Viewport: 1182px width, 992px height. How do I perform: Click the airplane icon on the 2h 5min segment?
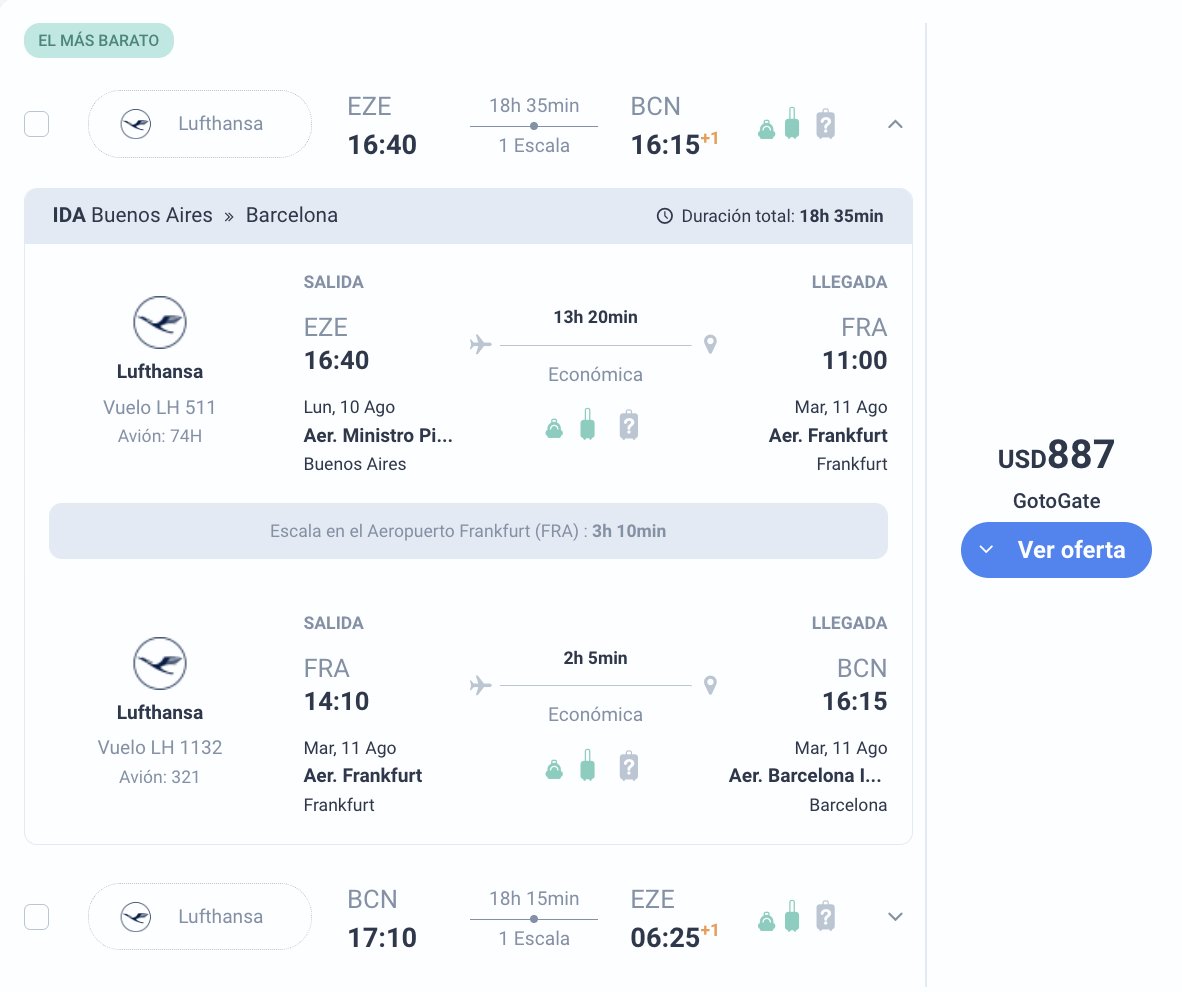point(480,685)
